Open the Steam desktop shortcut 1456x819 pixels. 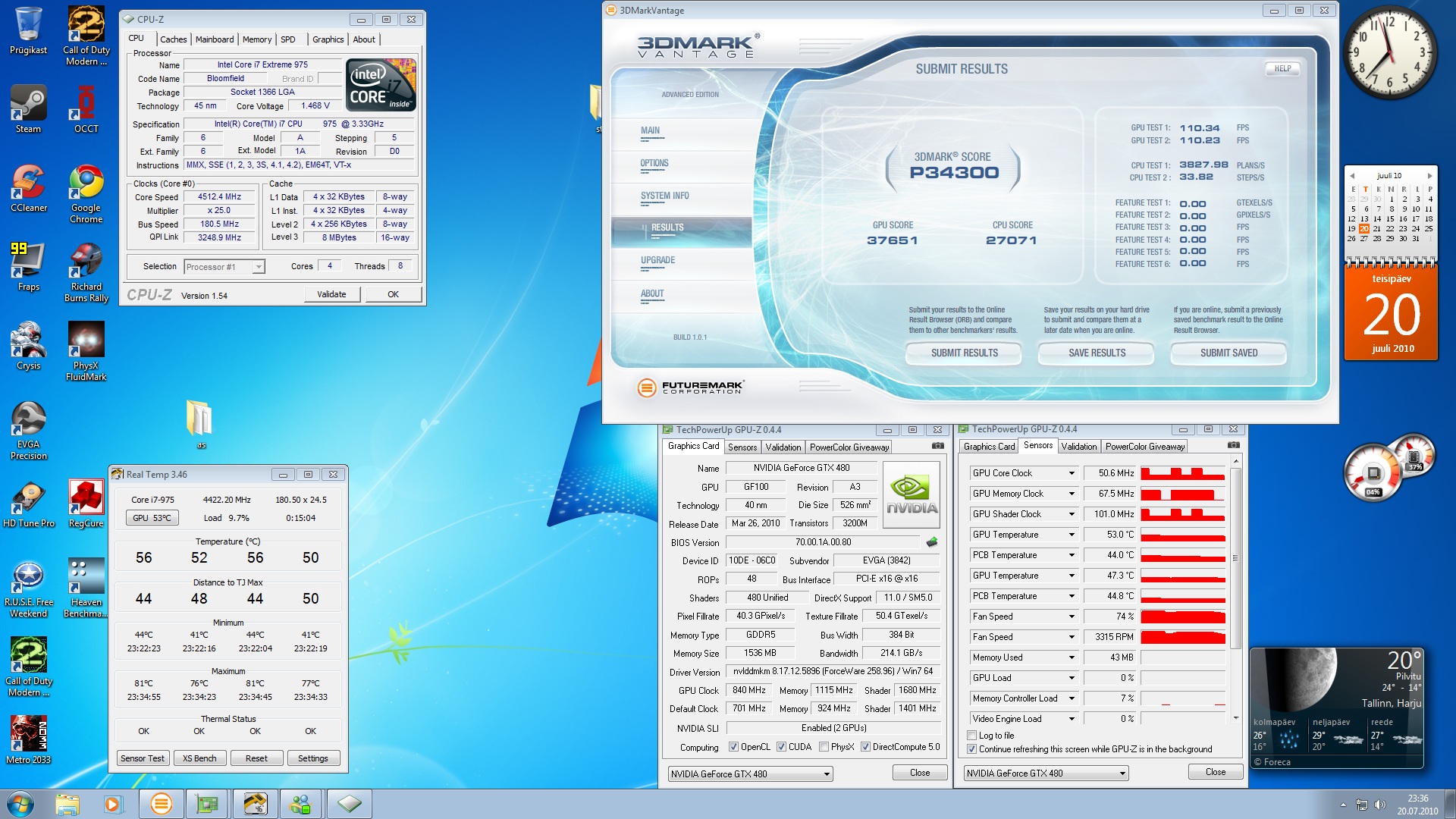click(29, 109)
